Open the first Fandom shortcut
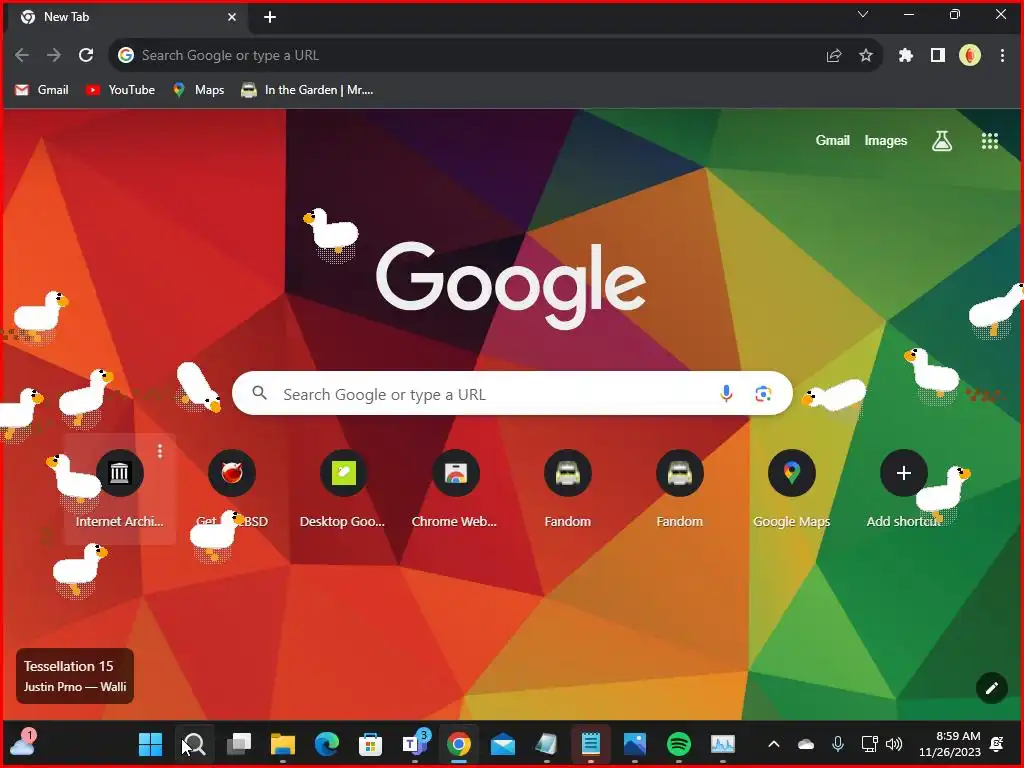 [x=568, y=488]
